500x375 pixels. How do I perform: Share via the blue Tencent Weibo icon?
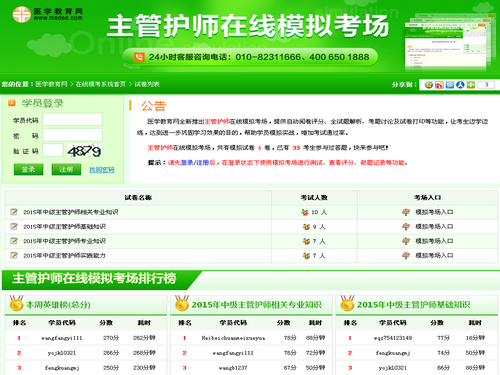point(450,85)
